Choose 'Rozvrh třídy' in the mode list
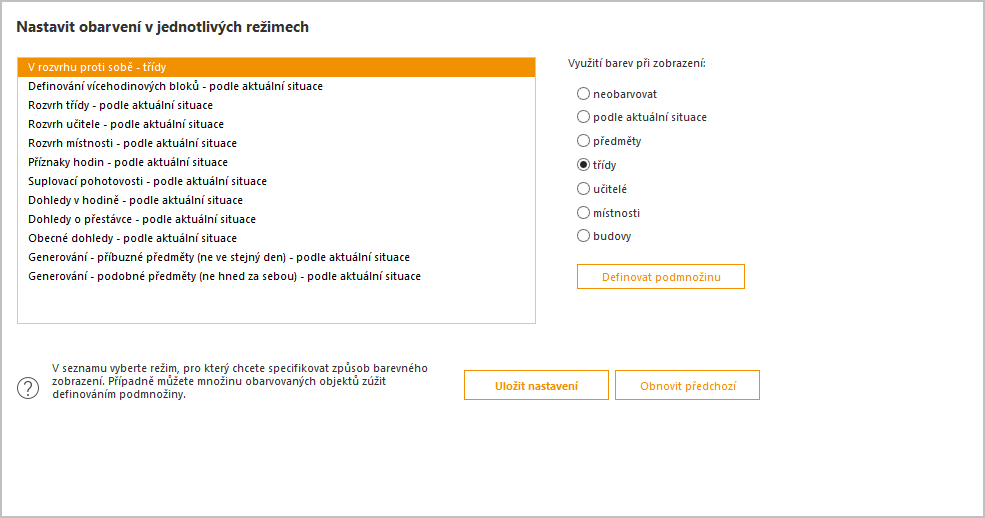 pos(276,105)
